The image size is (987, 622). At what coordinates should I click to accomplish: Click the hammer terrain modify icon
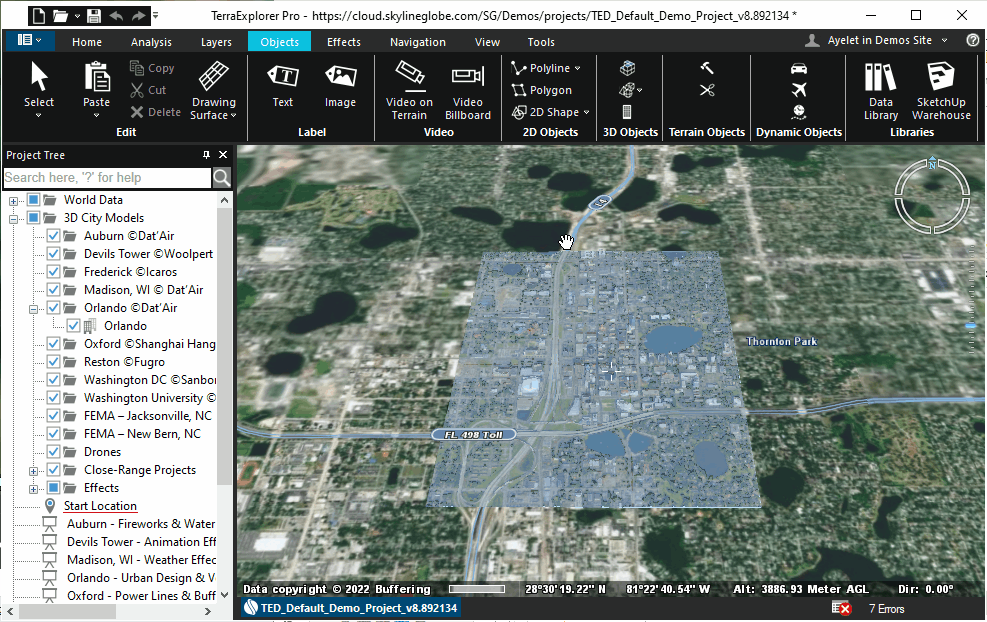point(707,67)
